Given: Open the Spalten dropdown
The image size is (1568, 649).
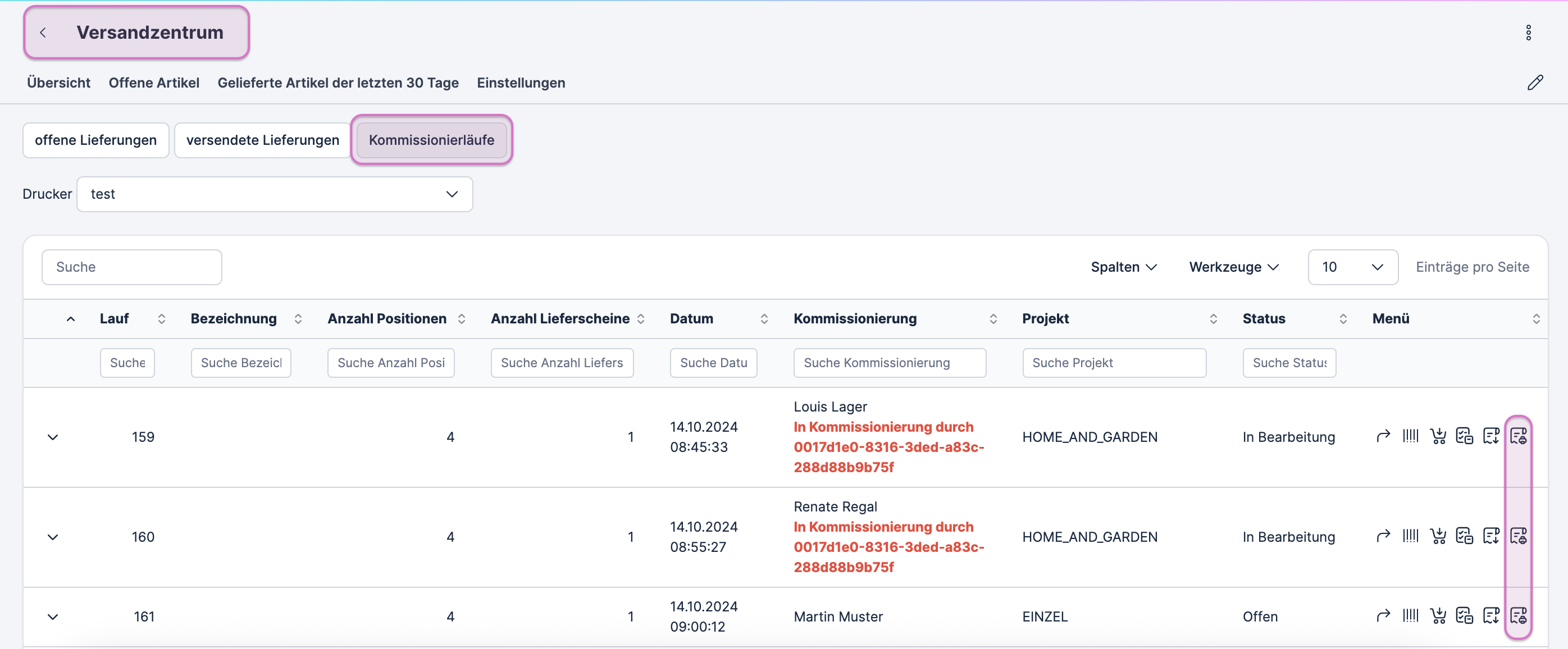Looking at the screenshot, I should (x=1123, y=267).
